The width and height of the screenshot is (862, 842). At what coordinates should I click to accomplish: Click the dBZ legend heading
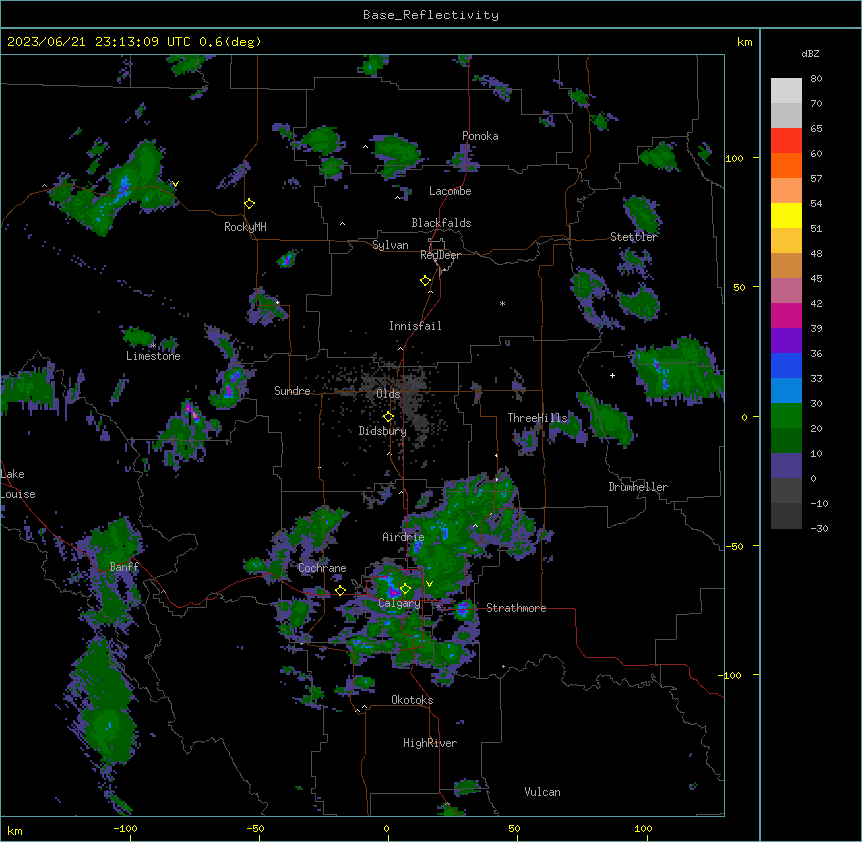point(810,53)
